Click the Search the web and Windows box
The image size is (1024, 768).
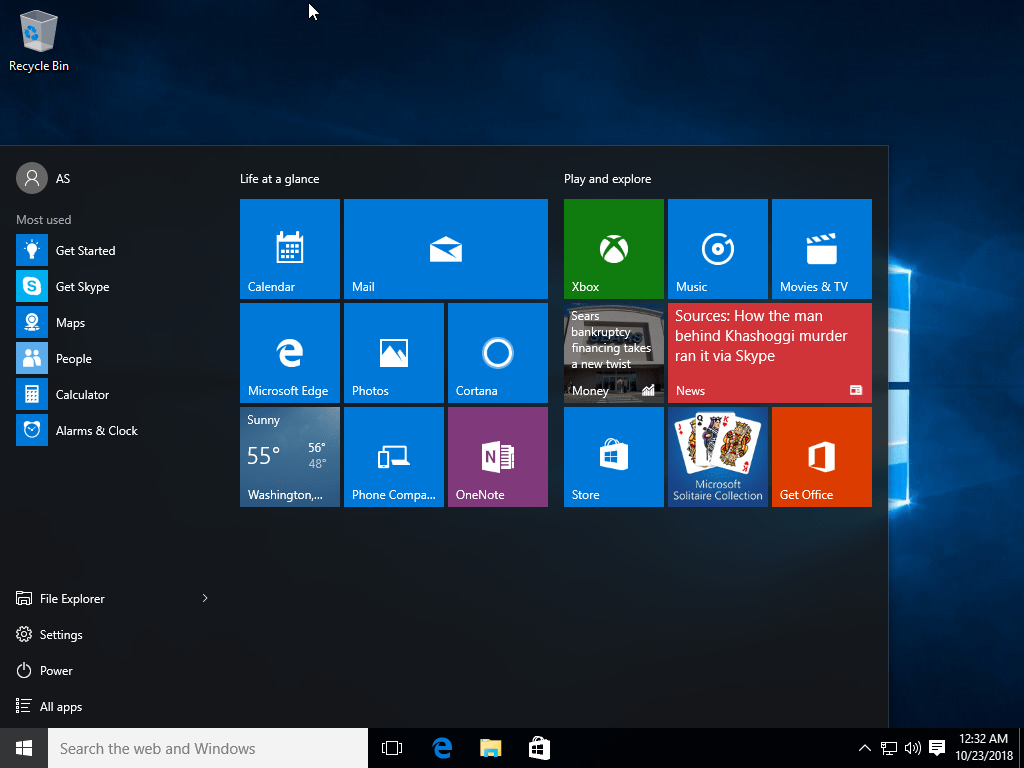click(x=208, y=748)
